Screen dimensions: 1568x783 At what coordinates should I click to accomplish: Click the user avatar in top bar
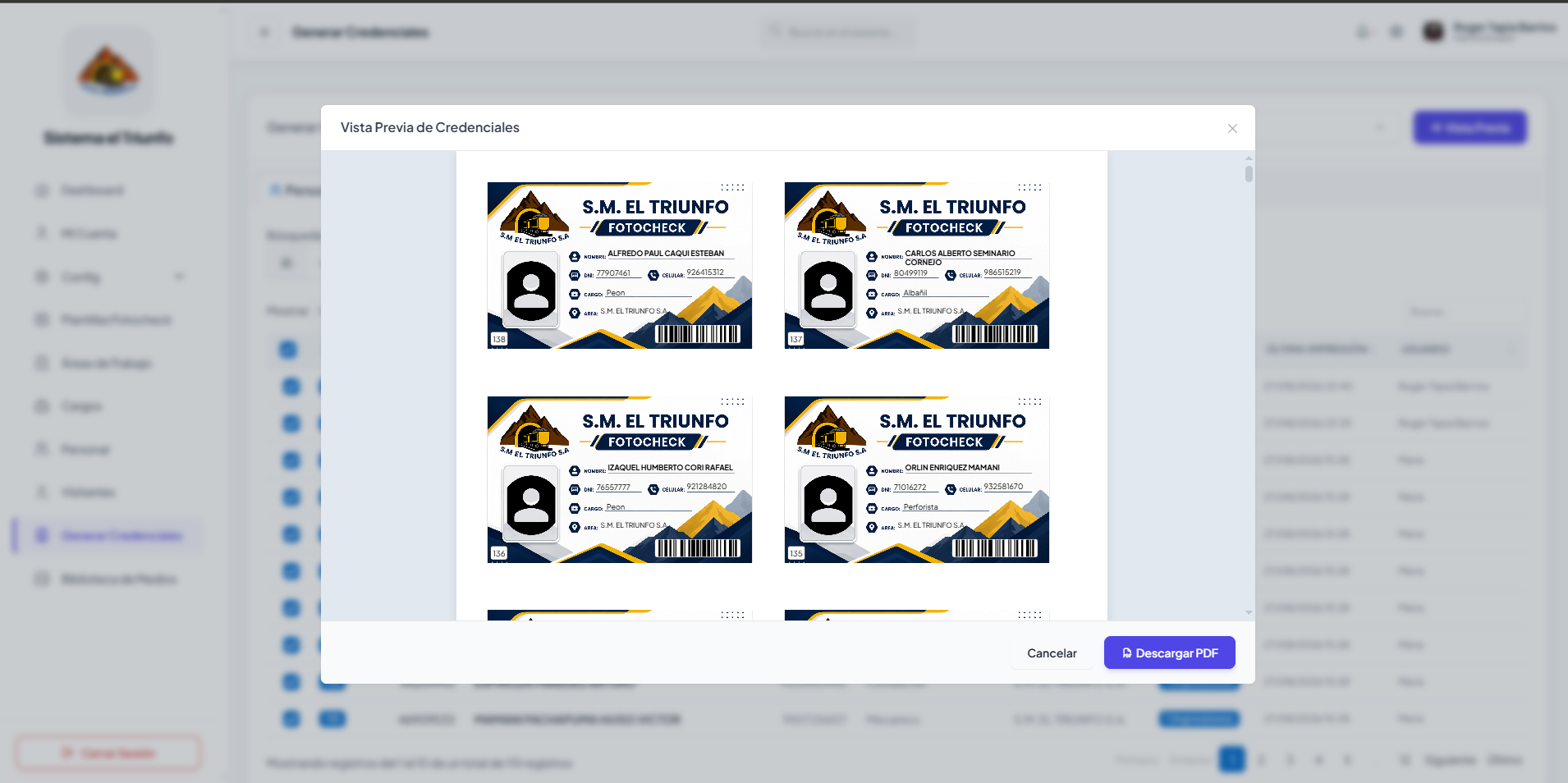coord(1433,31)
